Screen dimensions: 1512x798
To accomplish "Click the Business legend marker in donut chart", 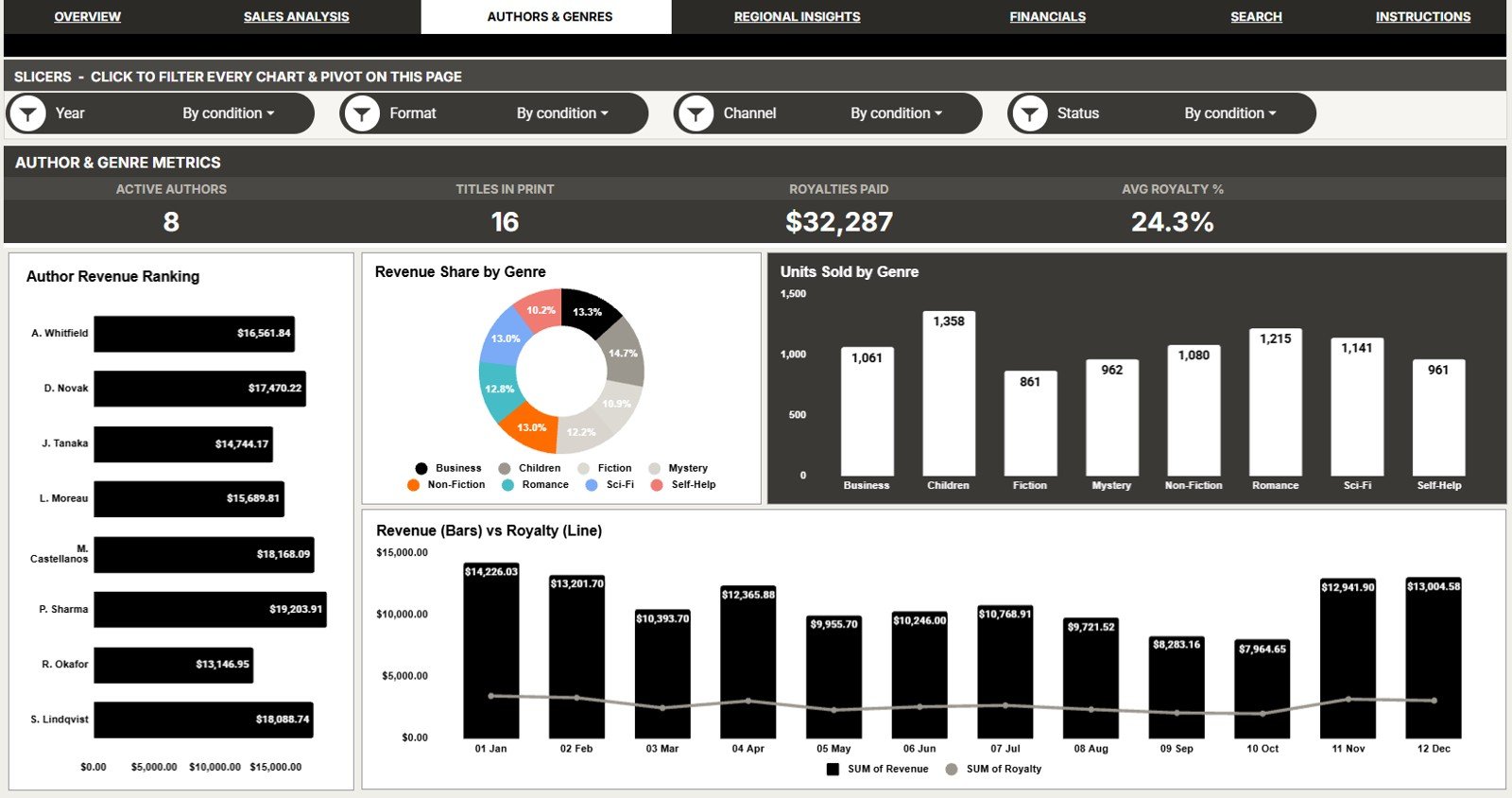I will pyautogui.click(x=421, y=468).
